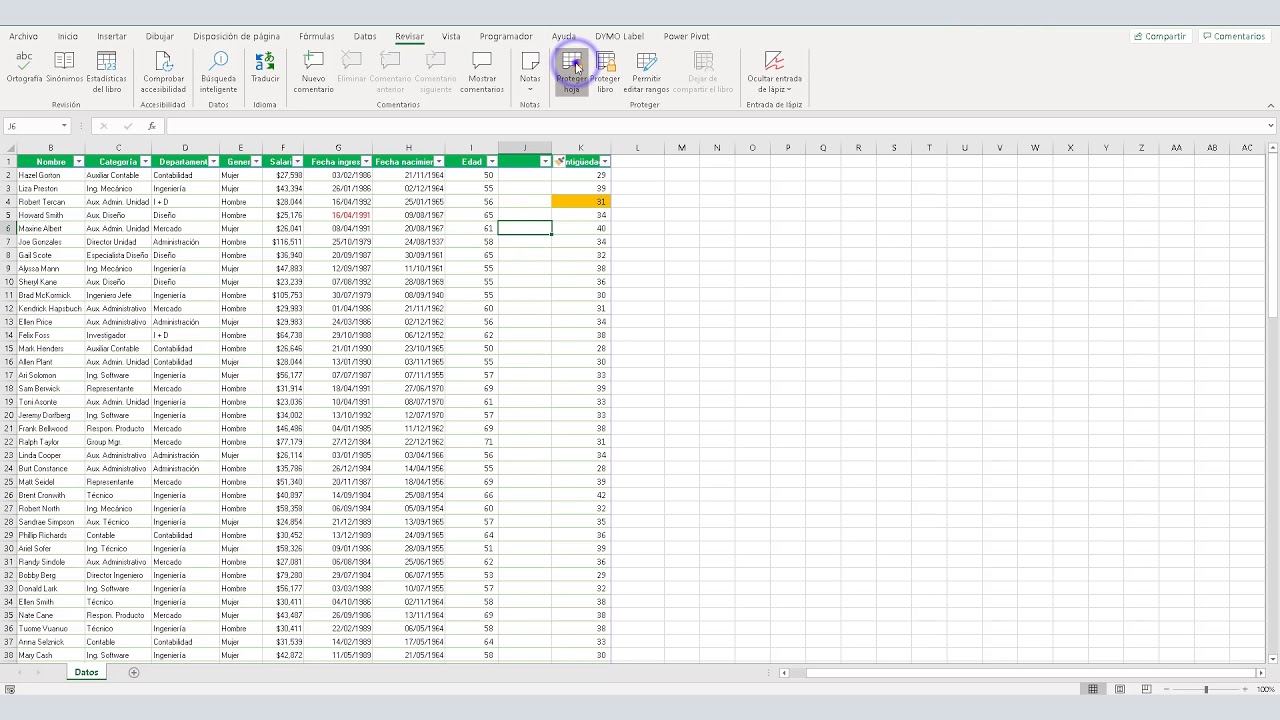Switch to Page Break Preview in status bar
Image resolution: width=1280 pixels, height=720 pixels.
(x=1146, y=689)
